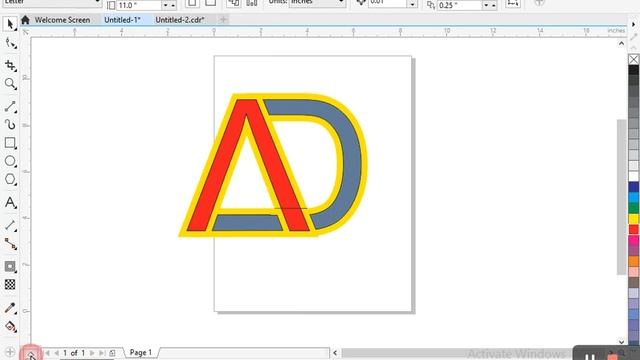Pick the yellow color swatch
Screen dimensions: 640x360
(633, 219)
